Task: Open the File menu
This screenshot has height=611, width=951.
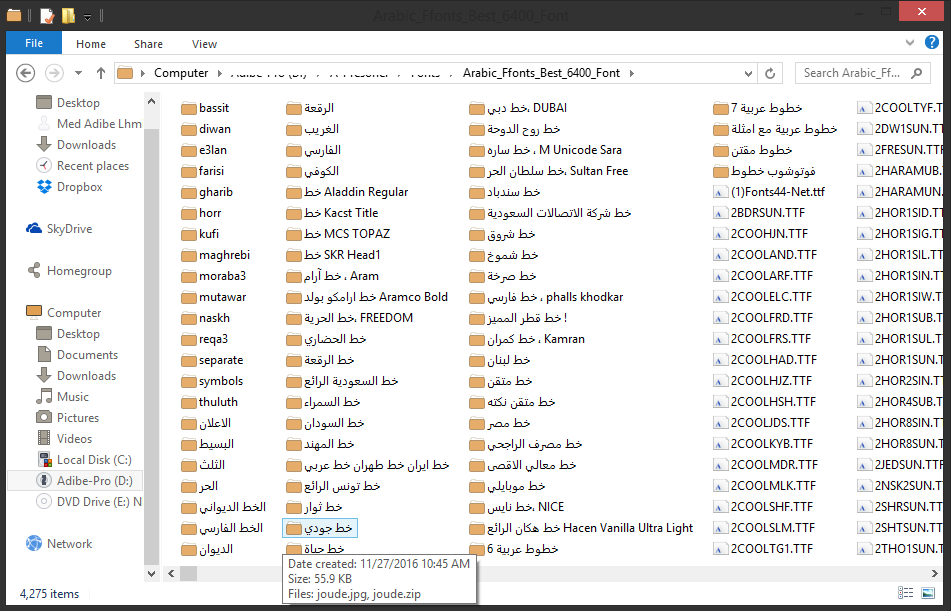Action: [x=34, y=44]
